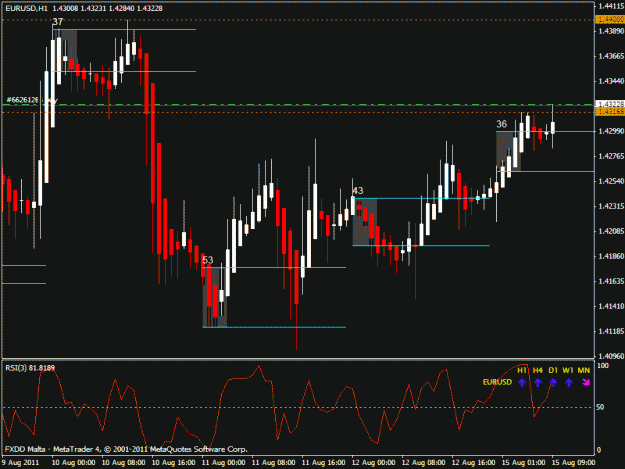Click RSI scale value 100
The height and width of the screenshot is (469, 625).
click(x=603, y=365)
